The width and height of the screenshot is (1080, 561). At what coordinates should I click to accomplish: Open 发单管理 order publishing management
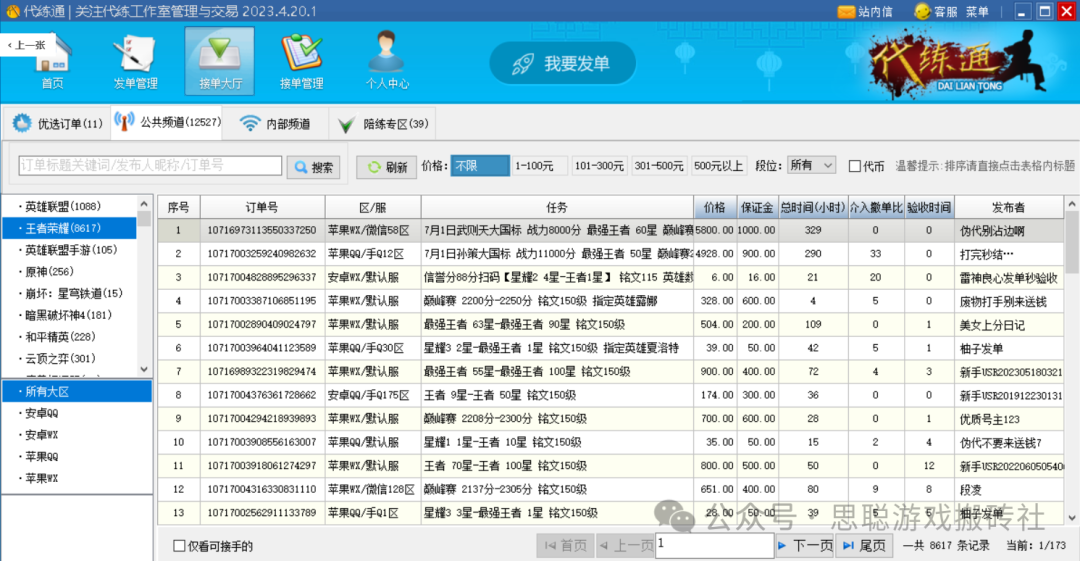(135, 60)
